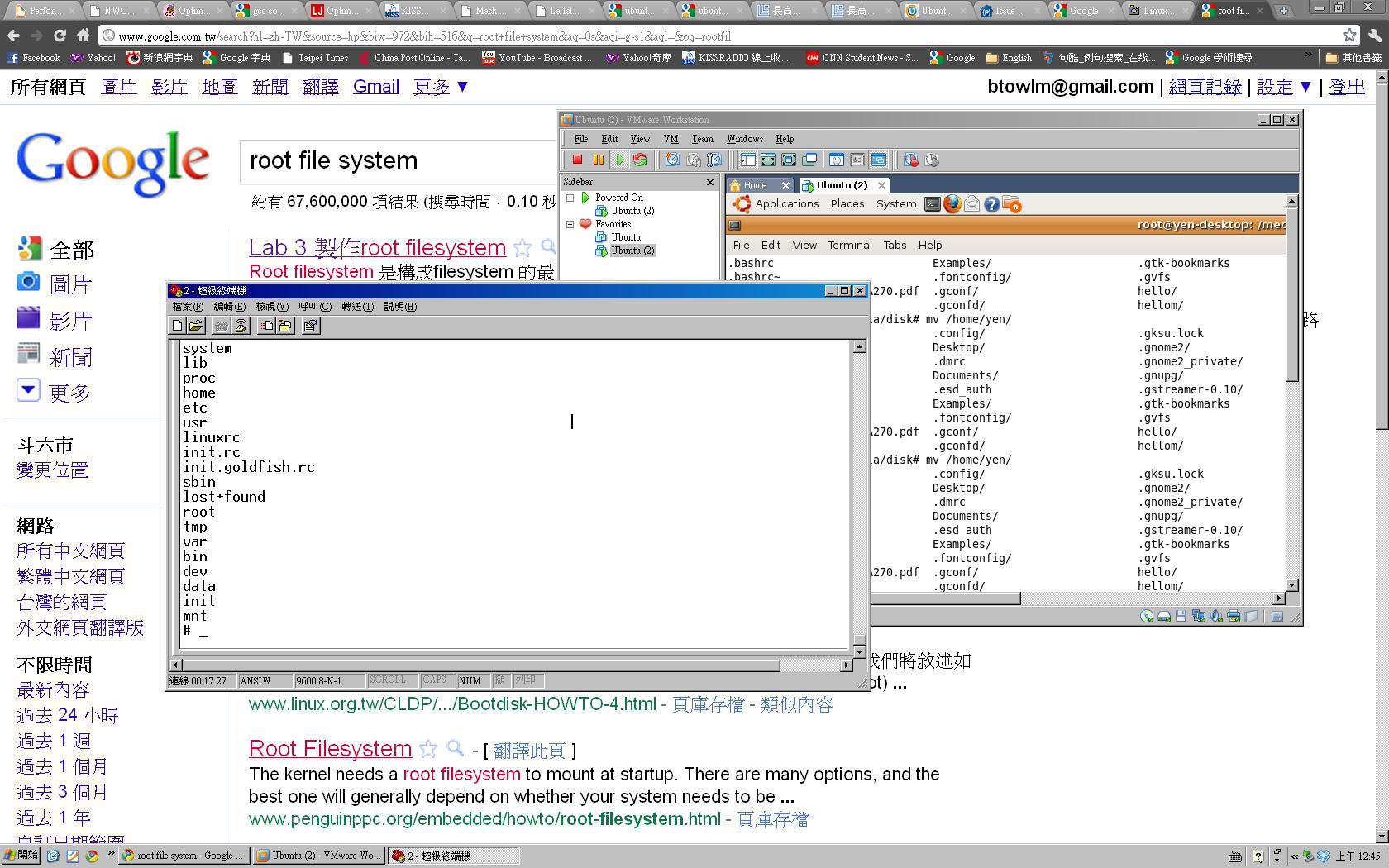Open HyperTerminal Properties toolbar icon
This screenshot has width=1389, height=868.
click(311, 327)
